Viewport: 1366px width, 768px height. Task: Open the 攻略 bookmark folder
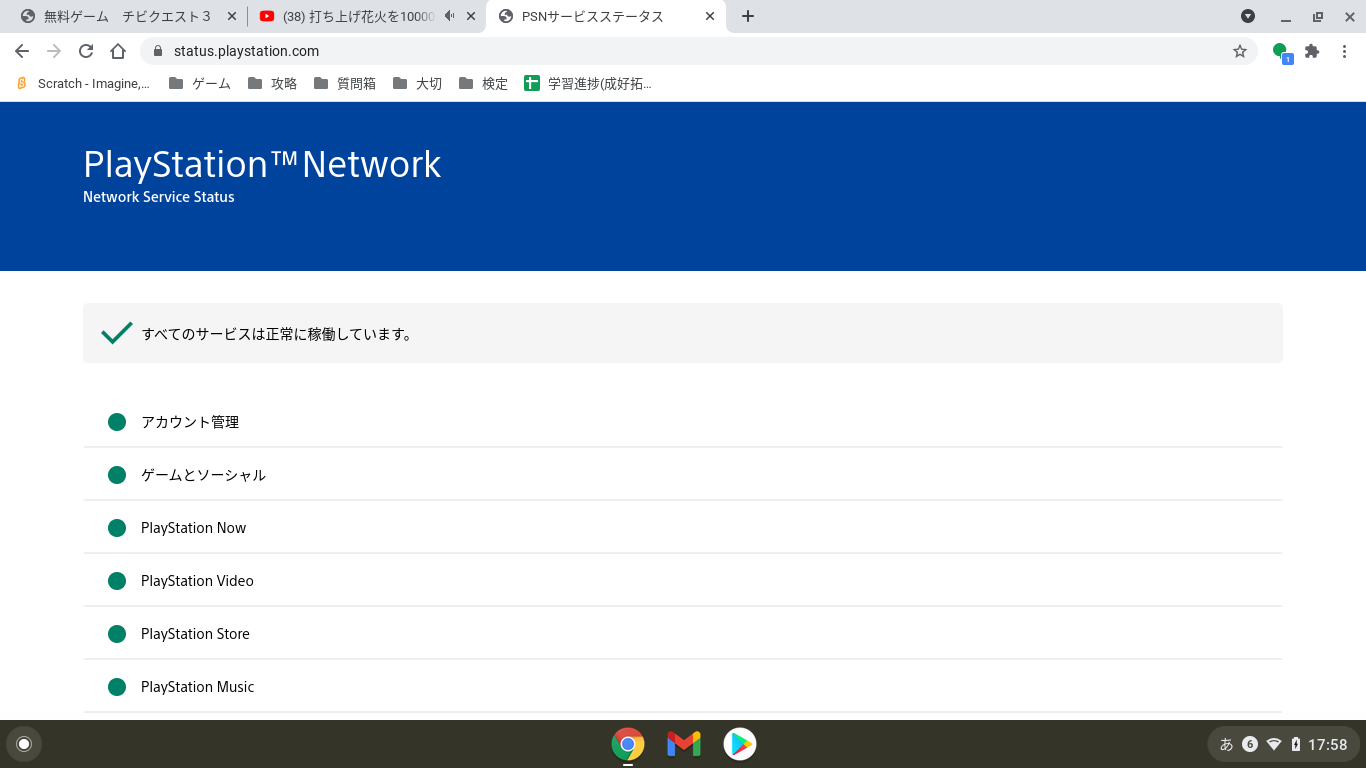[x=273, y=84]
